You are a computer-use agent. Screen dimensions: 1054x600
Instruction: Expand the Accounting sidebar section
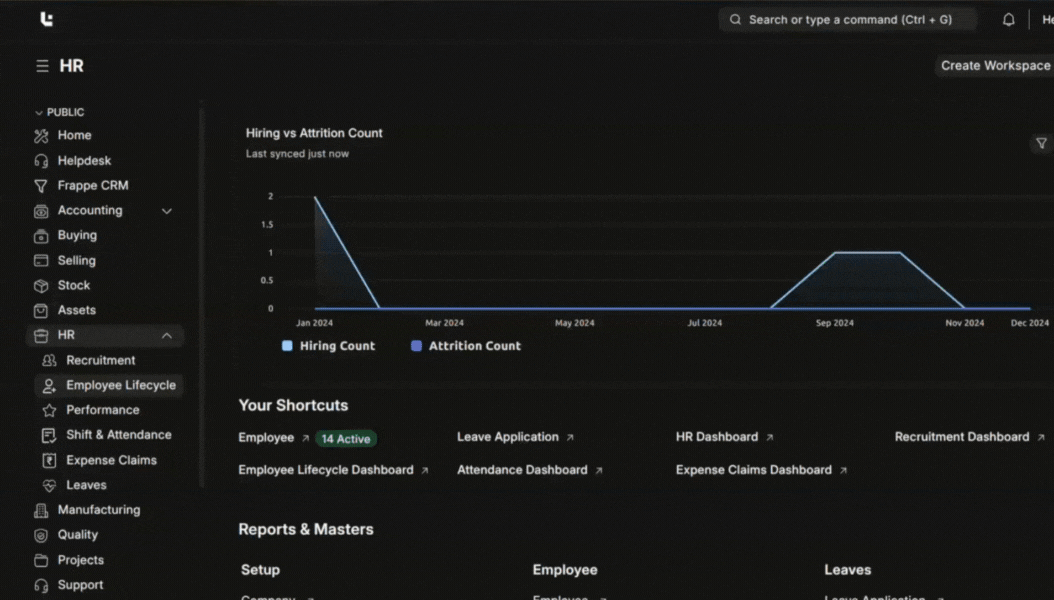point(167,211)
